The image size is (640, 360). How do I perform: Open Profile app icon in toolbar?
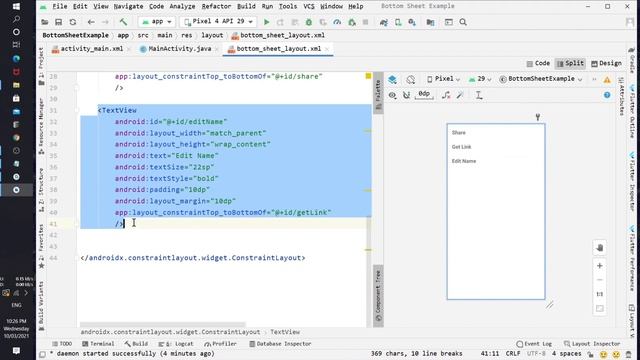[337, 22]
